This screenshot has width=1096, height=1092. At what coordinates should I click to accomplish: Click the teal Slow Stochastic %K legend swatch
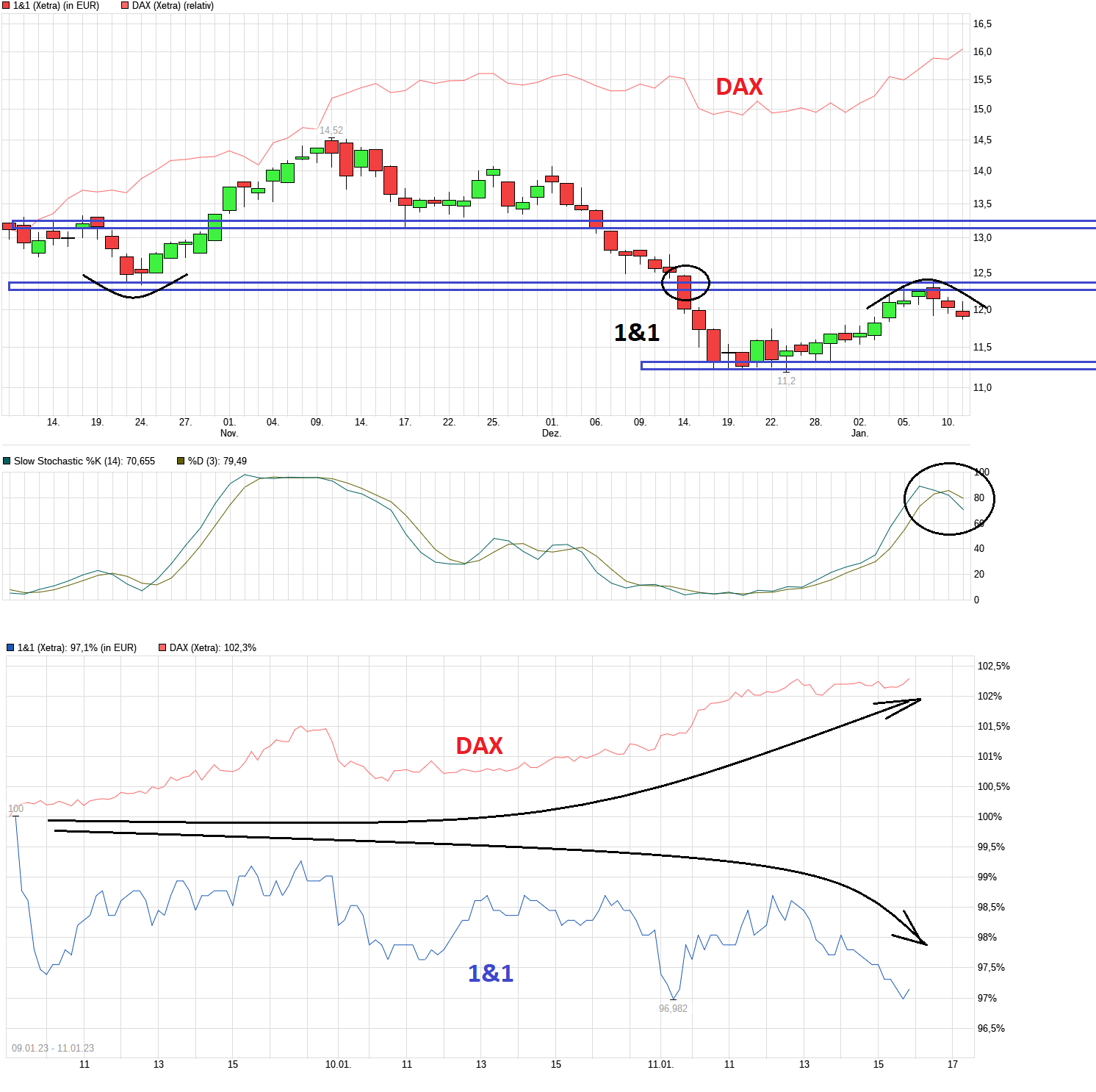tap(7, 461)
